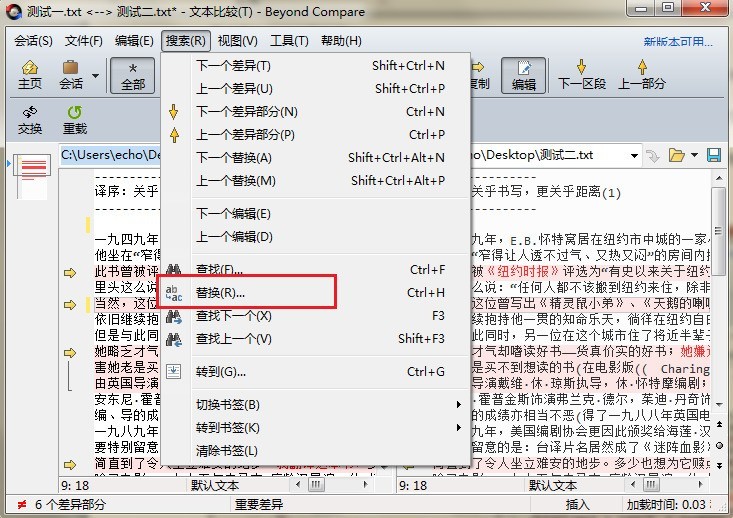
Task: Open the 文件(F) menu
Action: pyautogui.click(x=83, y=41)
